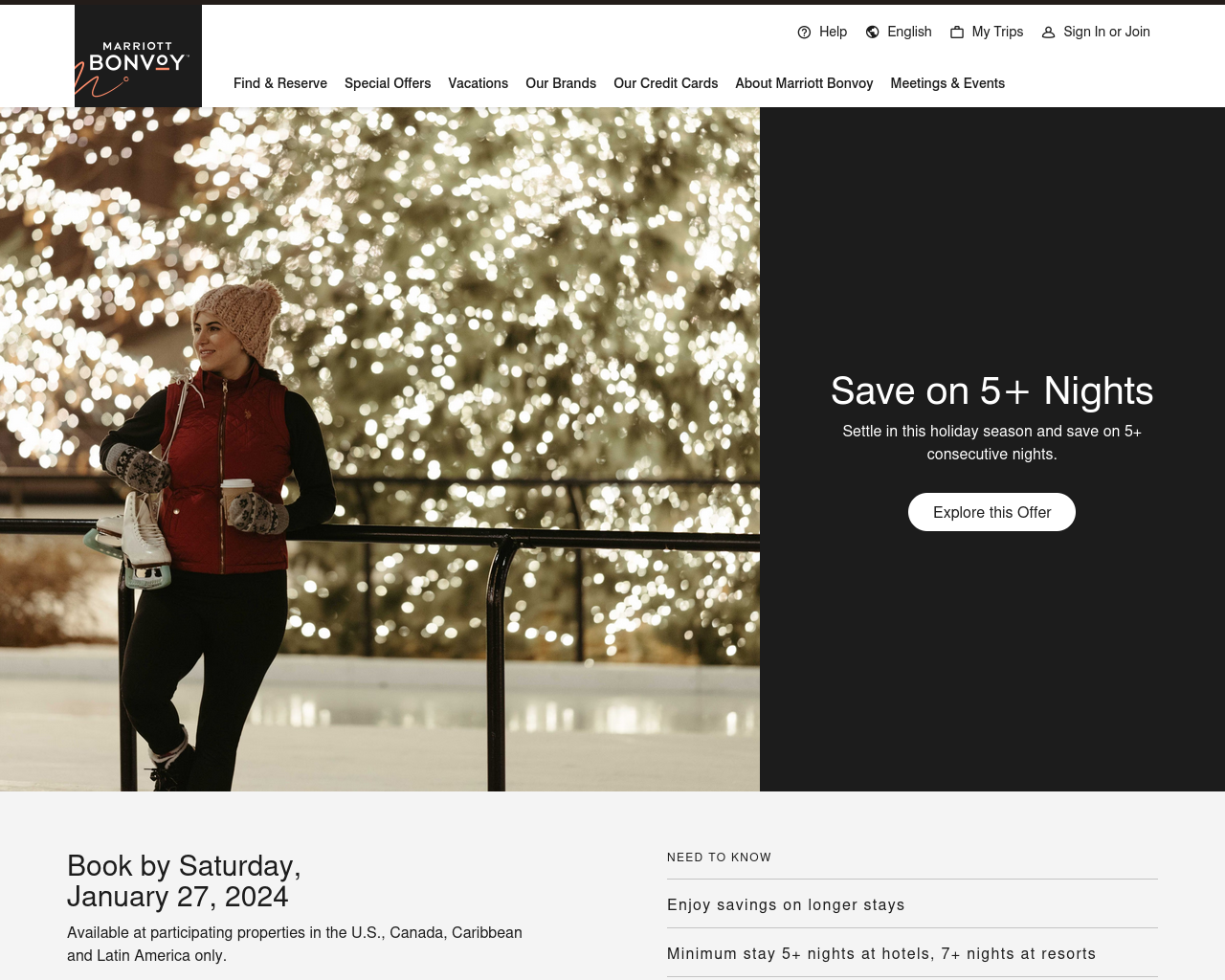This screenshot has height=980, width=1225.
Task: Expand the Our Brands menu
Action: click(561, 83)
